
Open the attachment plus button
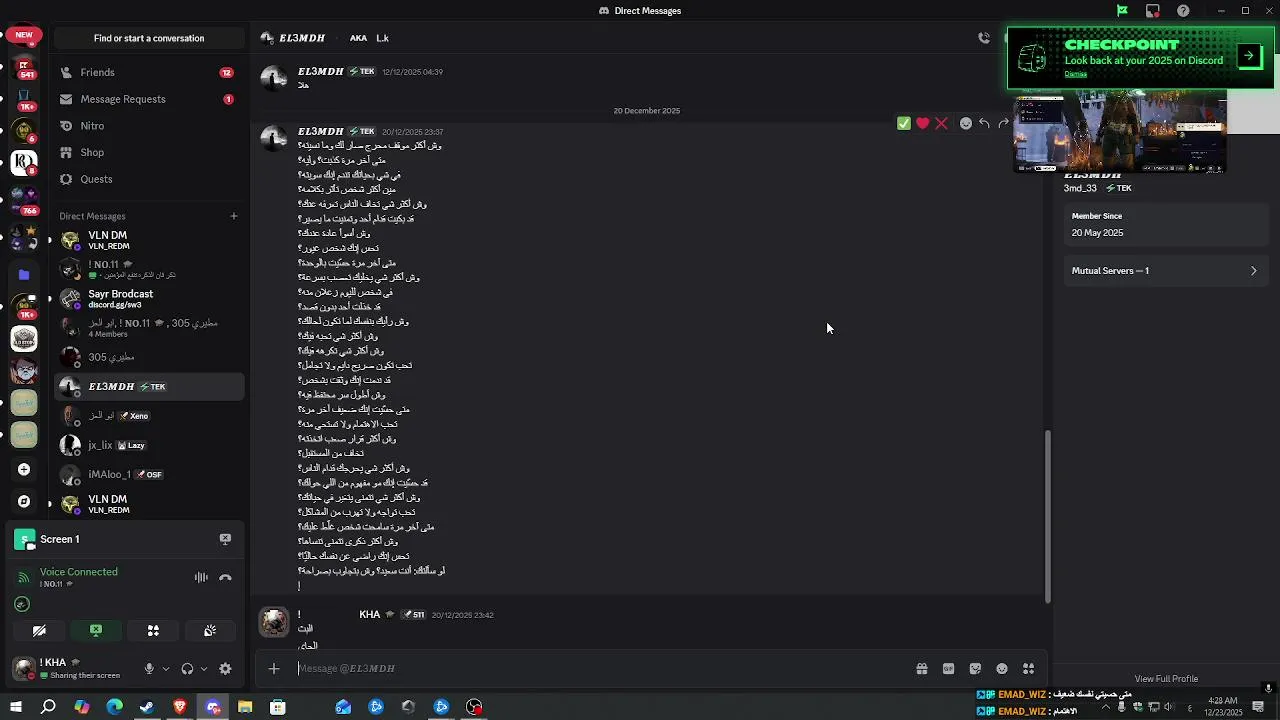274,669
